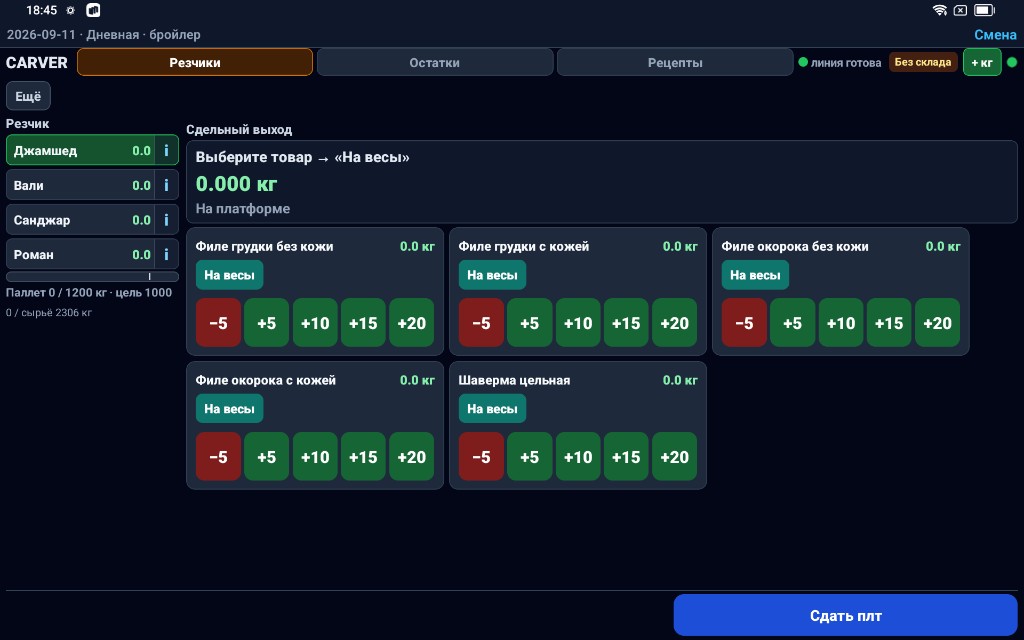Viewport: 1024px width, 640px height.
Task: Add 20 to Филе грудки с кожей
Action: coord(675,323)
